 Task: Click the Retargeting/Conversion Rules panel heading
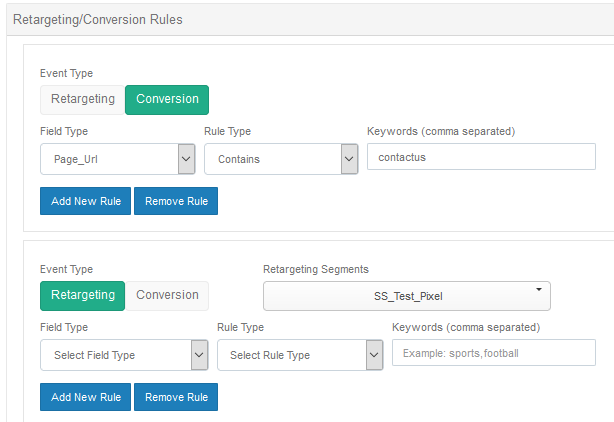97,19
